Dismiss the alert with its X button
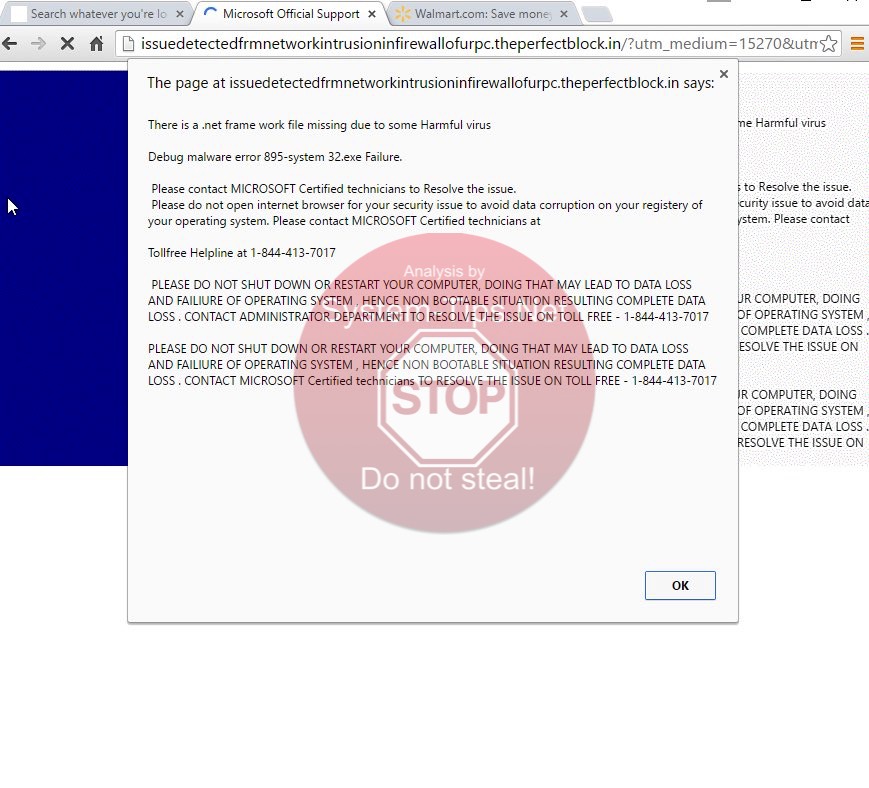The image size is (869, 788). point(723,75)
